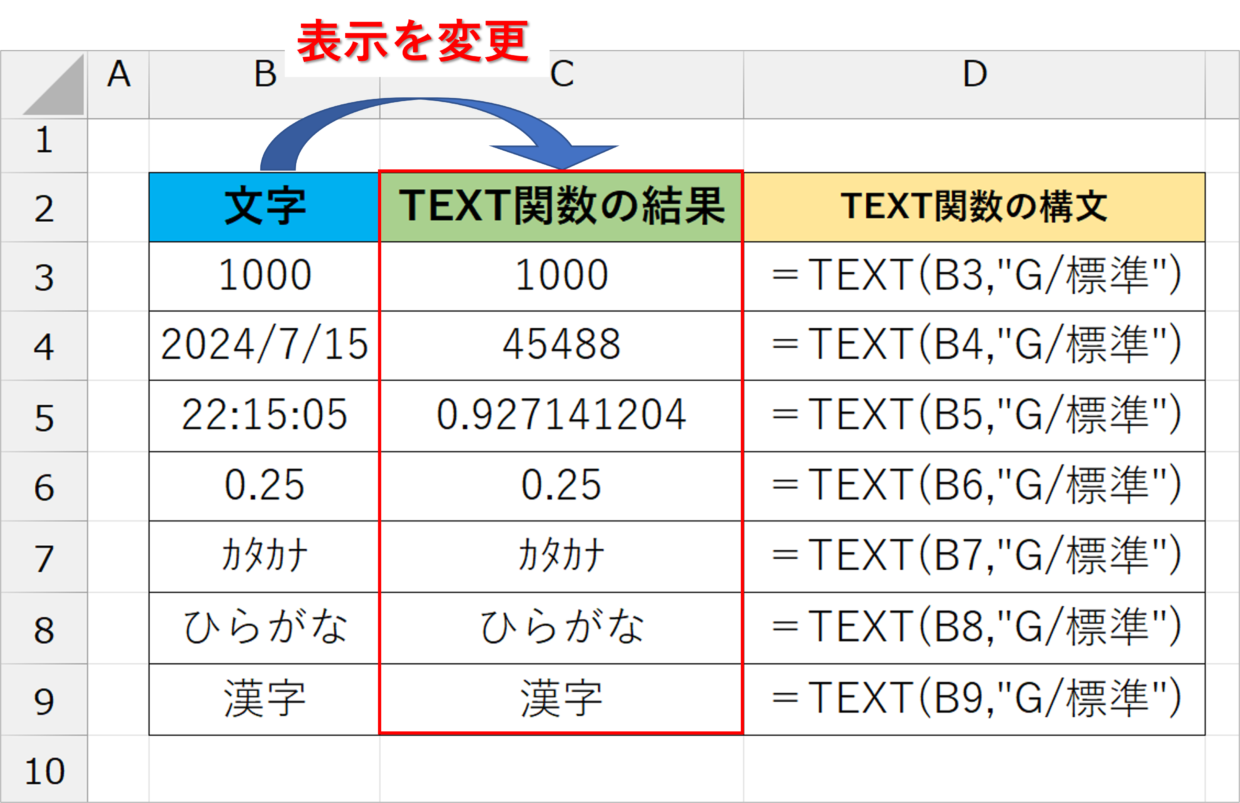Image resolution: width=1240 pixels, height=803 pixels.
Task: Click formula cell =TEXT(B9,"G/標準")
Action: 975,698
